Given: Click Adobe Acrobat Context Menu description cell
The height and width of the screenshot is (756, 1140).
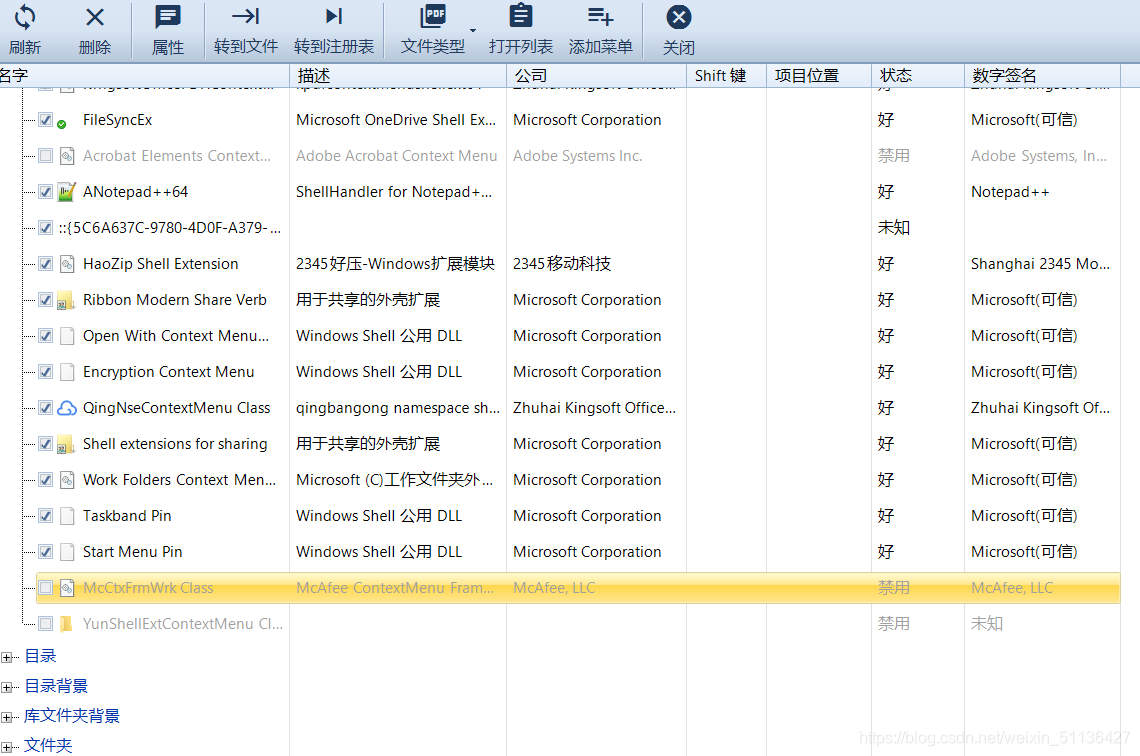Looking at the screenshot, I should 396,156.
